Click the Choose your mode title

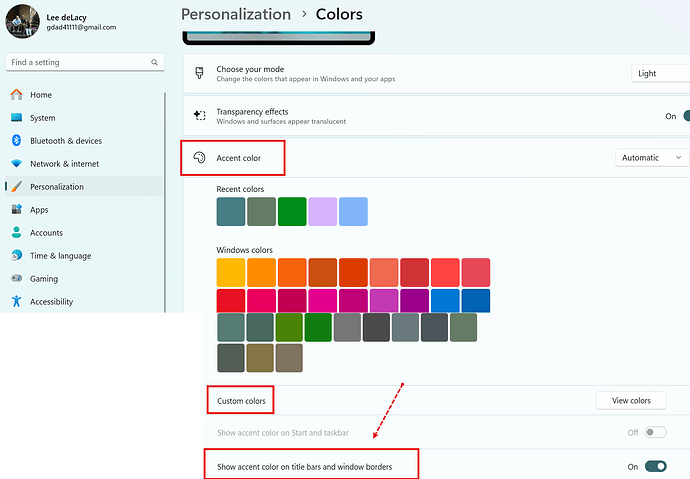tap(250, 69)
